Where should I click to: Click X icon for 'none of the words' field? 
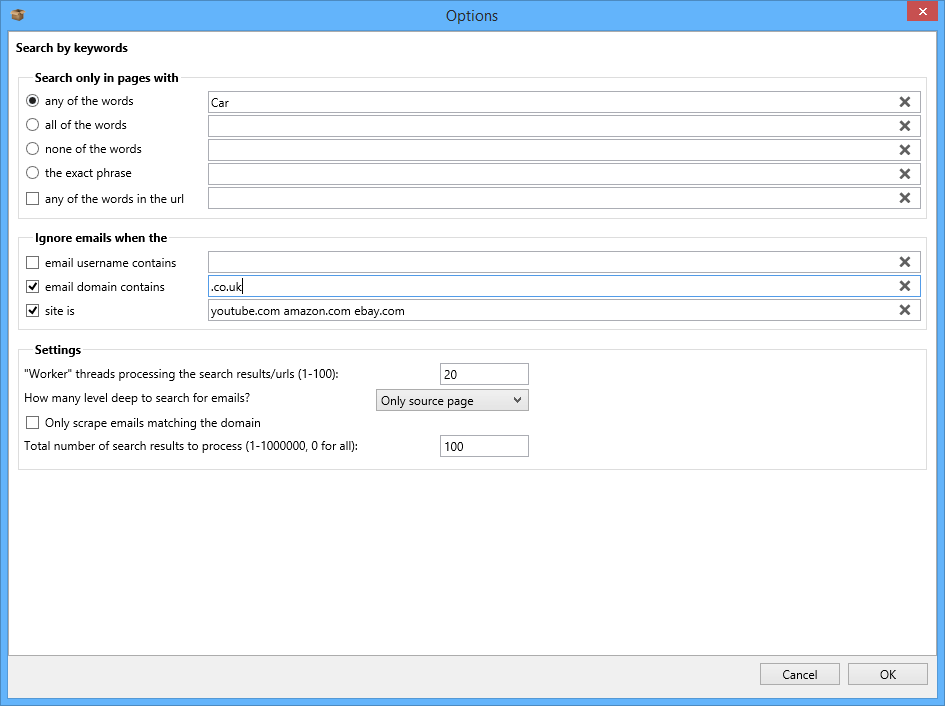pyautogui.click(x=904, y=150)
